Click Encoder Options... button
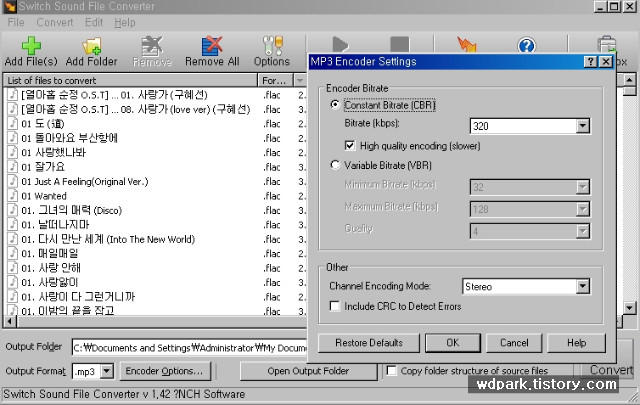Viewport: 640px width, 405px height. pos(164,371)
